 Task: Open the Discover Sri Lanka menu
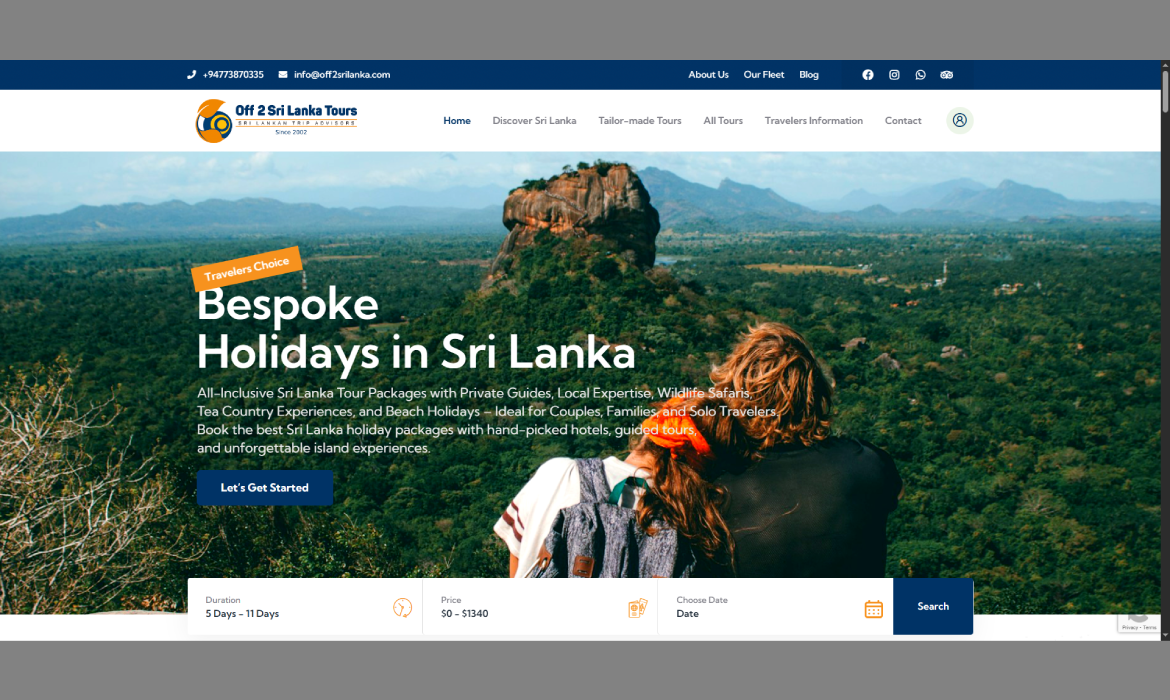point(534,120)
